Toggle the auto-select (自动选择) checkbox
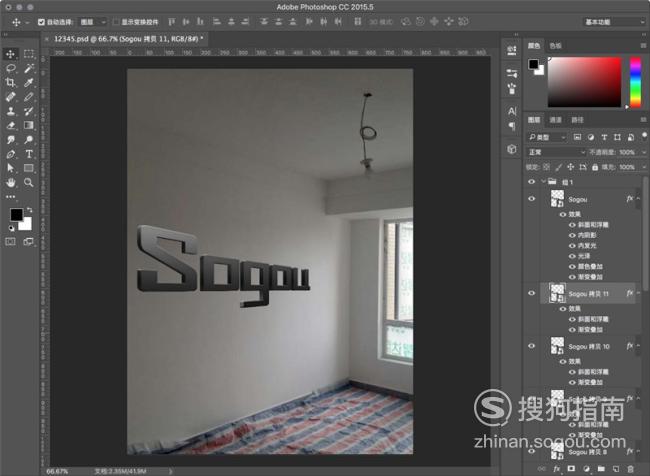650x476 pixels. point(41,22)
